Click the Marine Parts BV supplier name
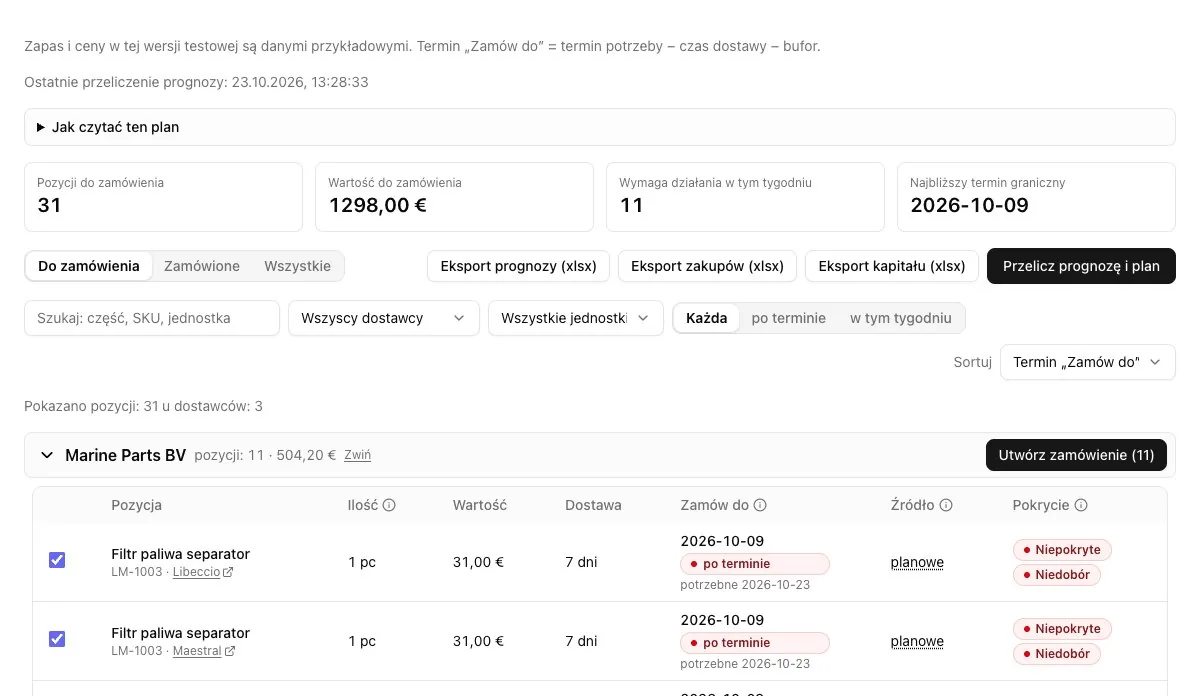Viewport: 1200px width, 696px height. (126, 455)
